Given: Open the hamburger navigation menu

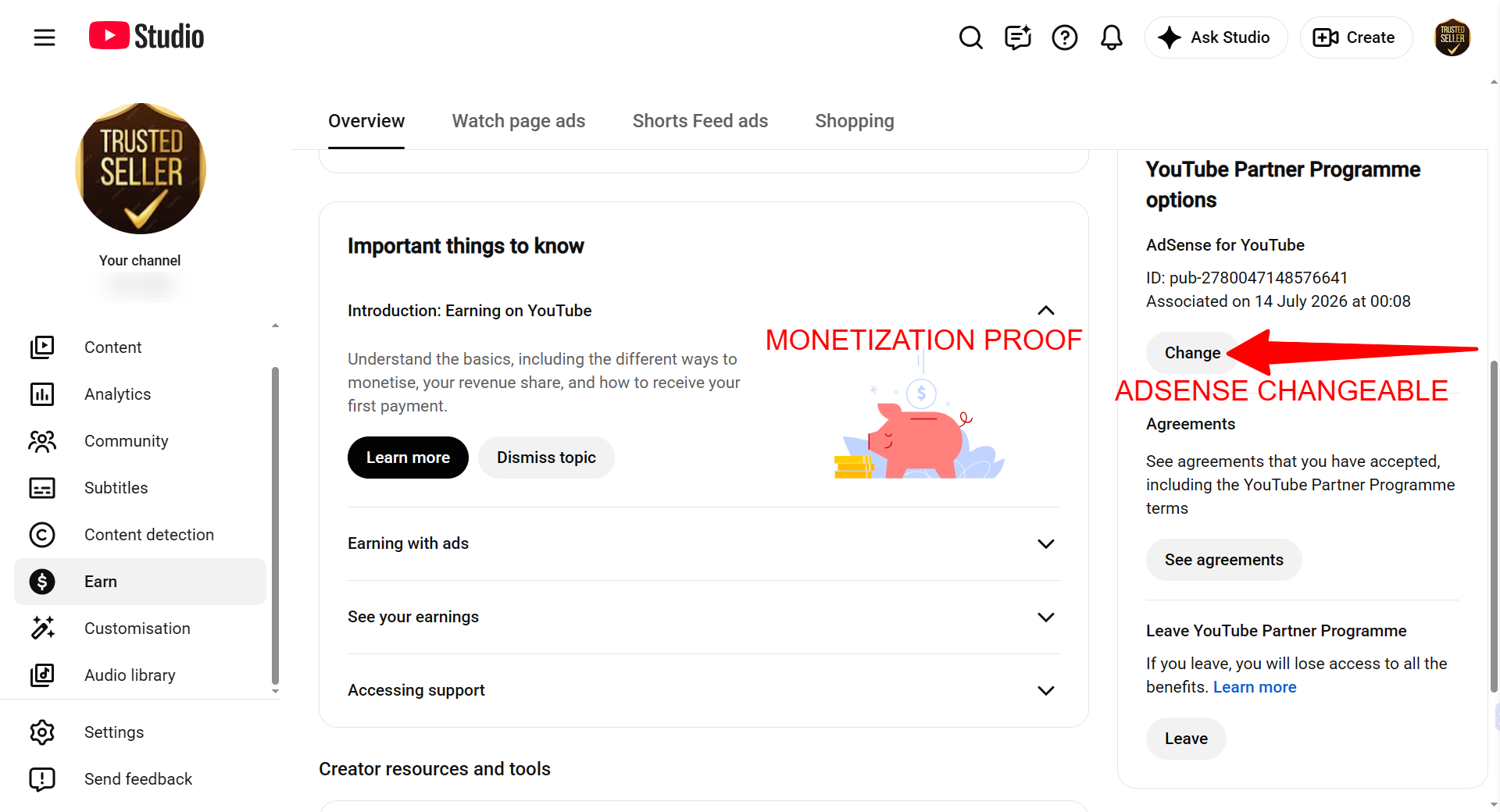Looking at the screenshot, I should (45, 37).
